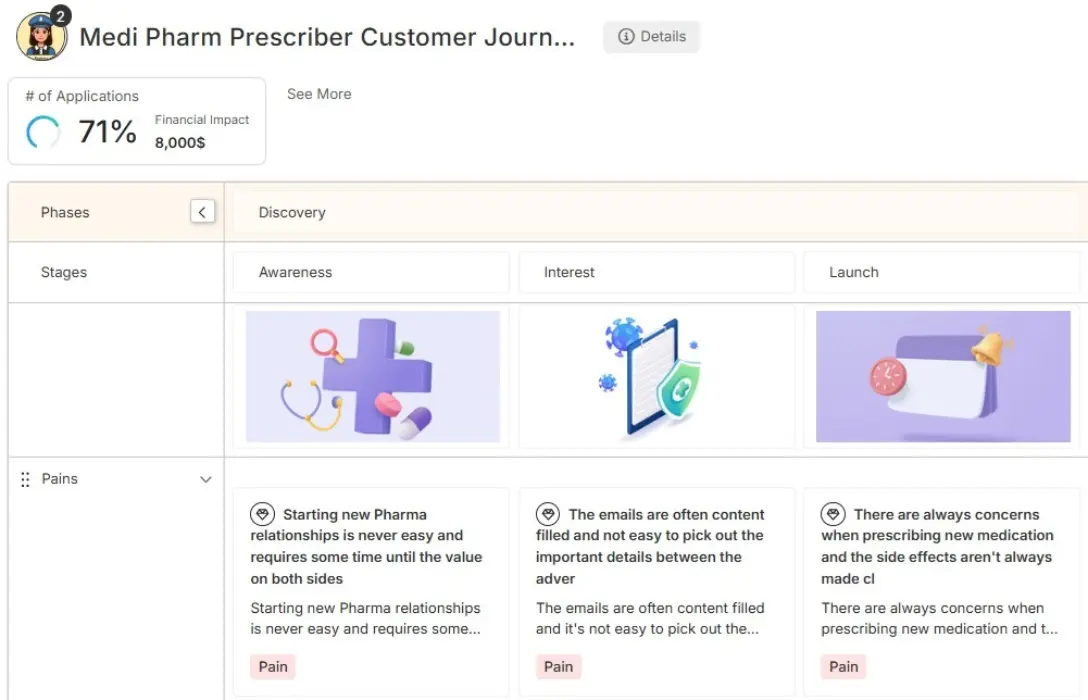Click the gem icon on the prescribing concerns card
The image size is (1088, 700).
(x=832, y=513)
